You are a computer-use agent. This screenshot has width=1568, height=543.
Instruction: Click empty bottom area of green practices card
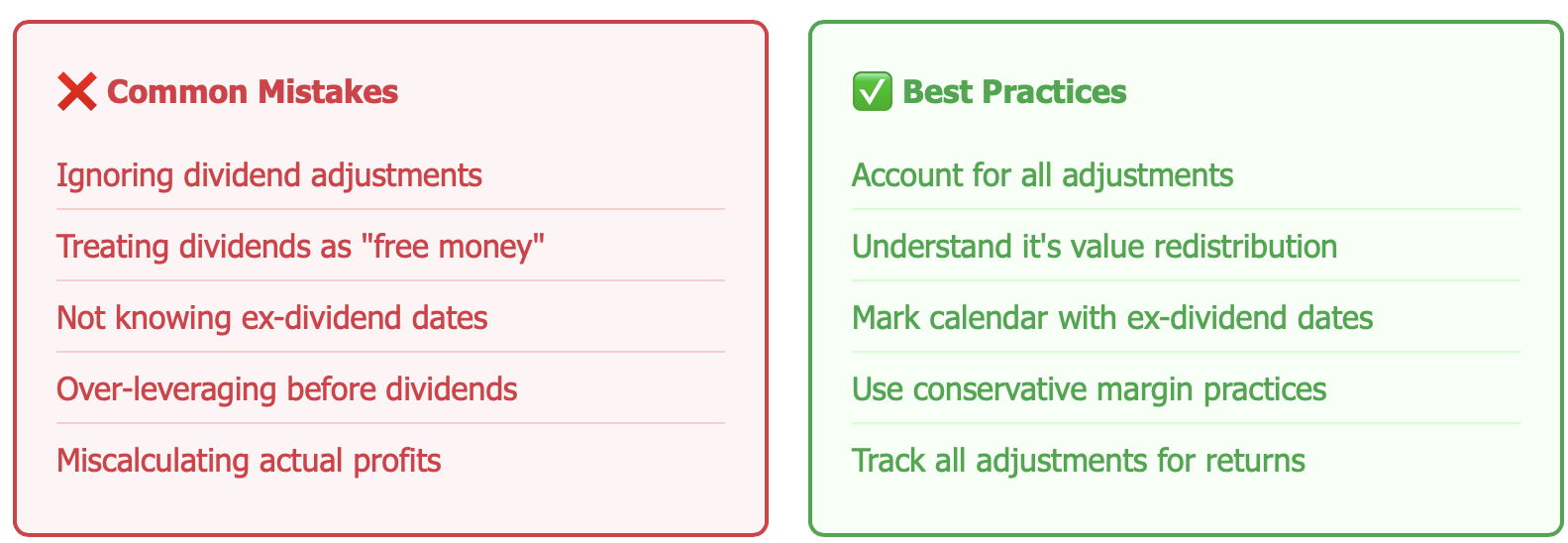point(1185,507)
